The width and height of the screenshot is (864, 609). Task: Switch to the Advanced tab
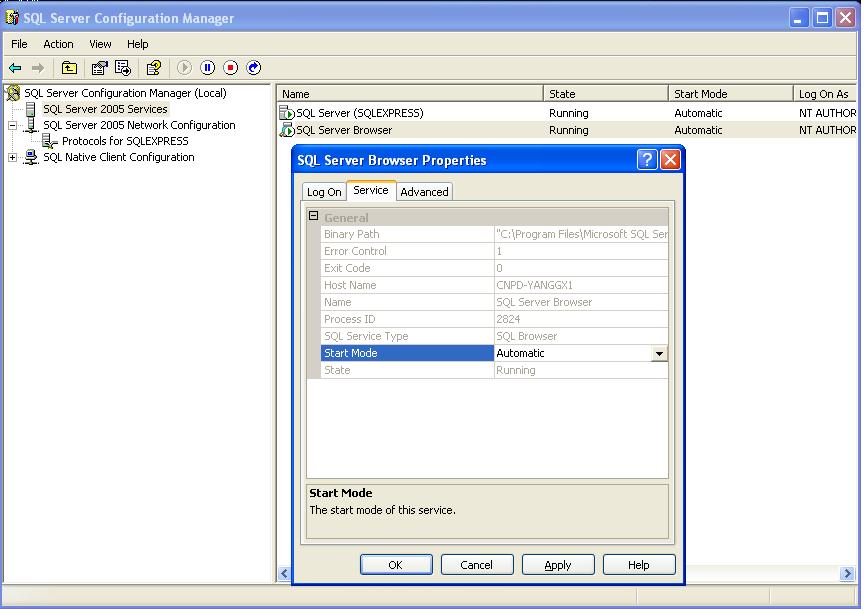424,192
